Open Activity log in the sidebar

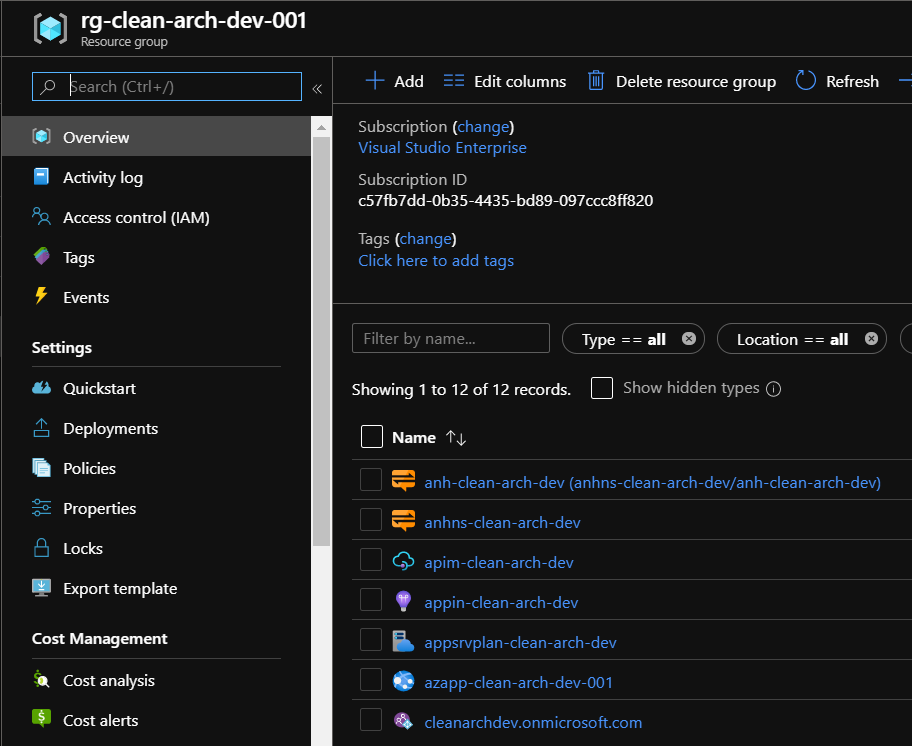click(156, 177)
